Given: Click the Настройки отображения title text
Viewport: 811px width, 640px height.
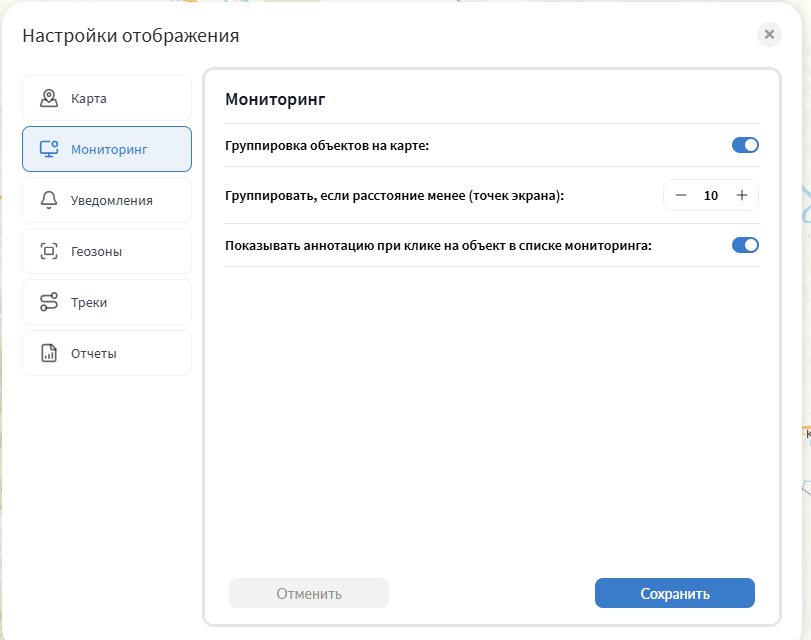Looking at the screenshot, I should pyautogui.click(x=131, y=36).
